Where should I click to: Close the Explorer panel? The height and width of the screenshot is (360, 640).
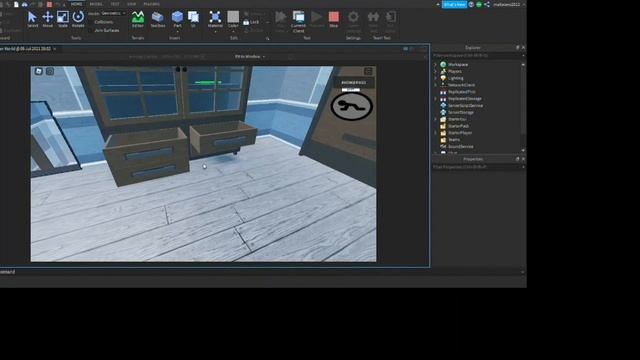tap(523, 48)
